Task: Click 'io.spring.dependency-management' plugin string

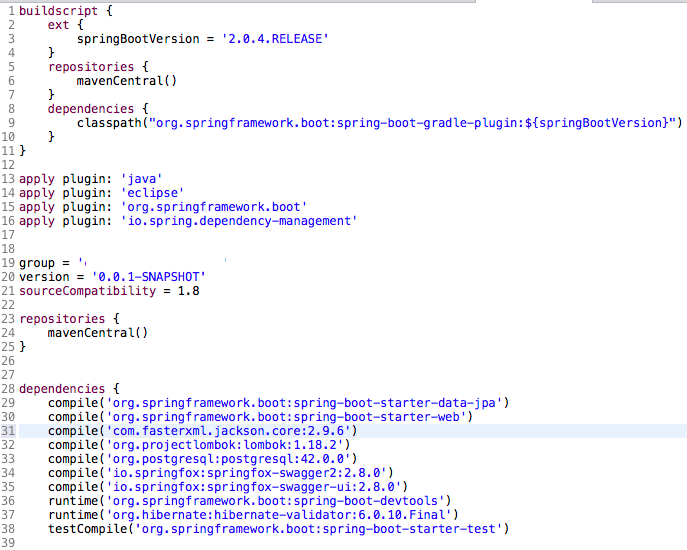Action: point(239,221)
